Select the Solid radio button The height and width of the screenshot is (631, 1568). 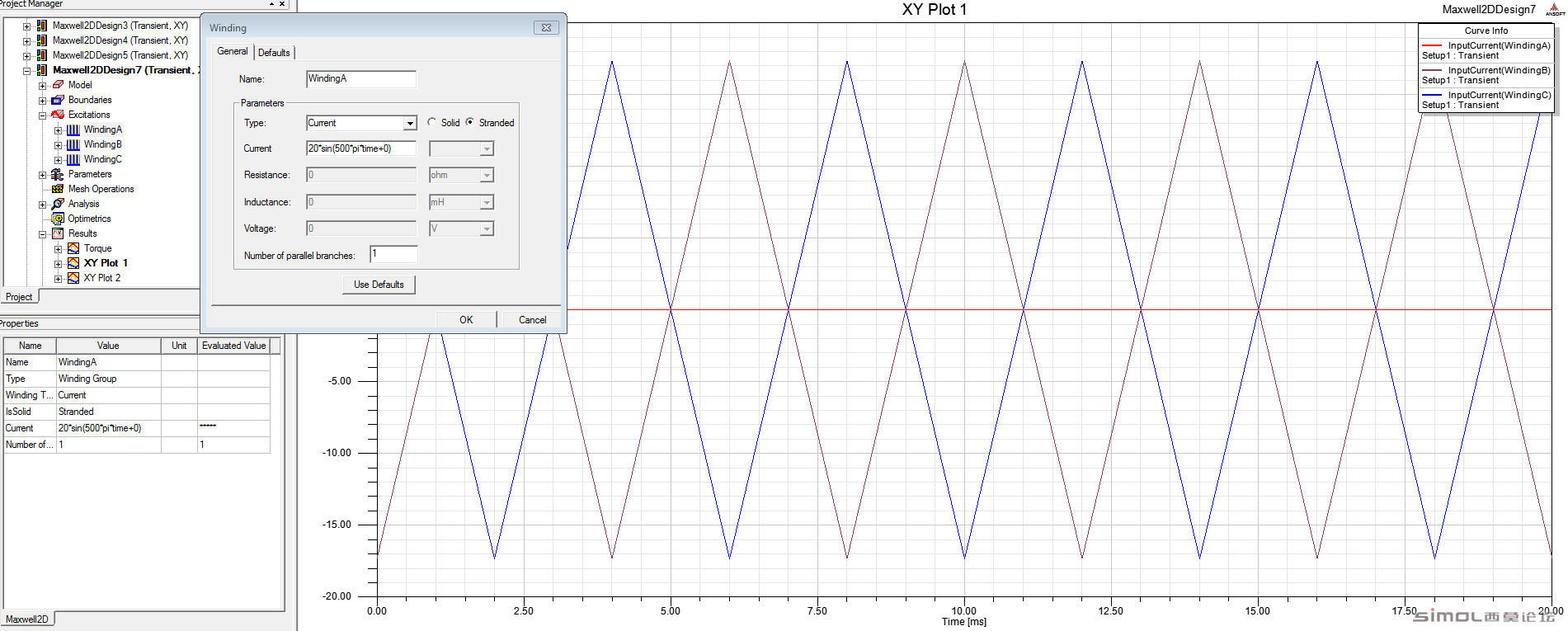click(431, 122)
